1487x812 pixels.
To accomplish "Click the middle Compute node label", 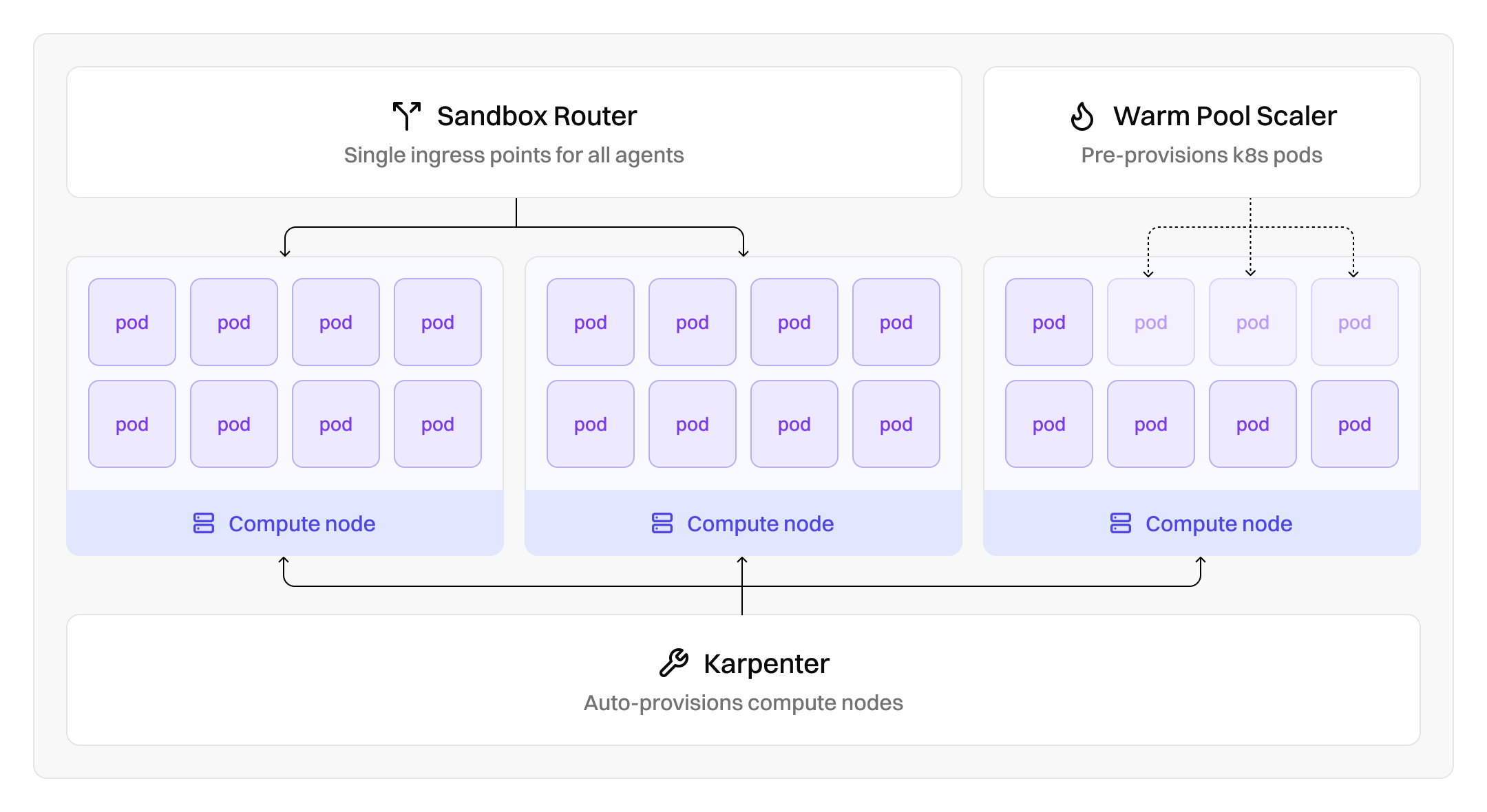I will 760,524.
